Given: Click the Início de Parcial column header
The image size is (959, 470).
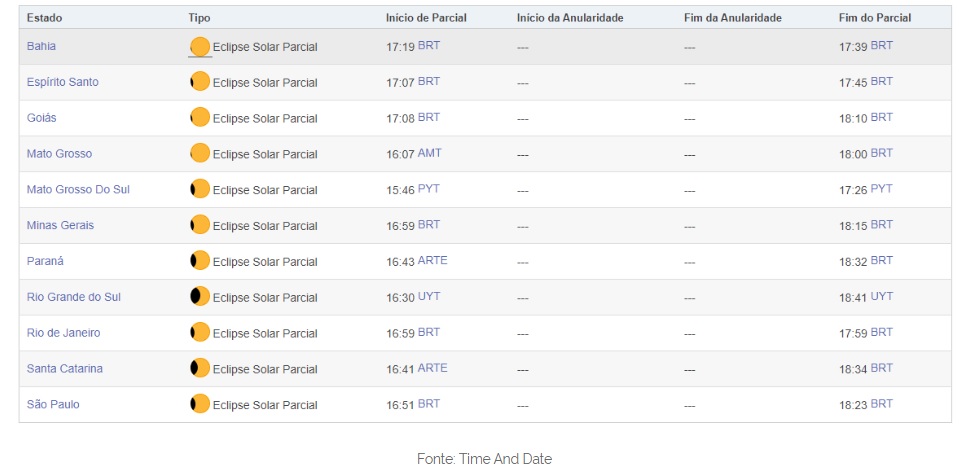Looking at the screenshot, I should coord(426,18).
